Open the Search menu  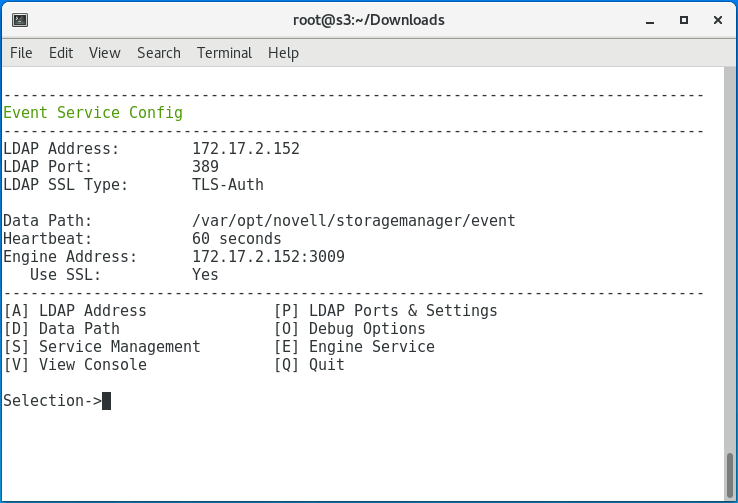[159, 53]
